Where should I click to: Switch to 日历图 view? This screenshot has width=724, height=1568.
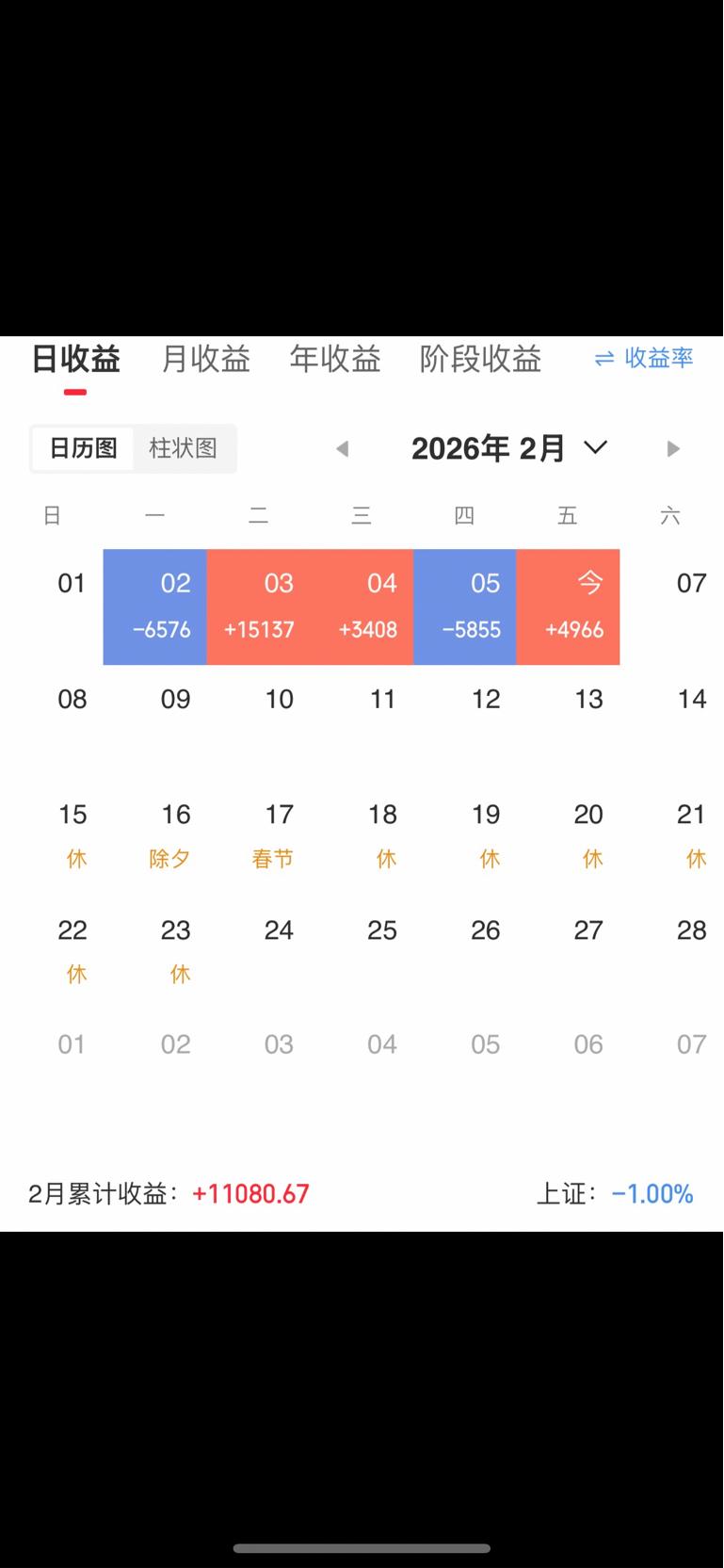pyautogui.click(x=83, y=448)
